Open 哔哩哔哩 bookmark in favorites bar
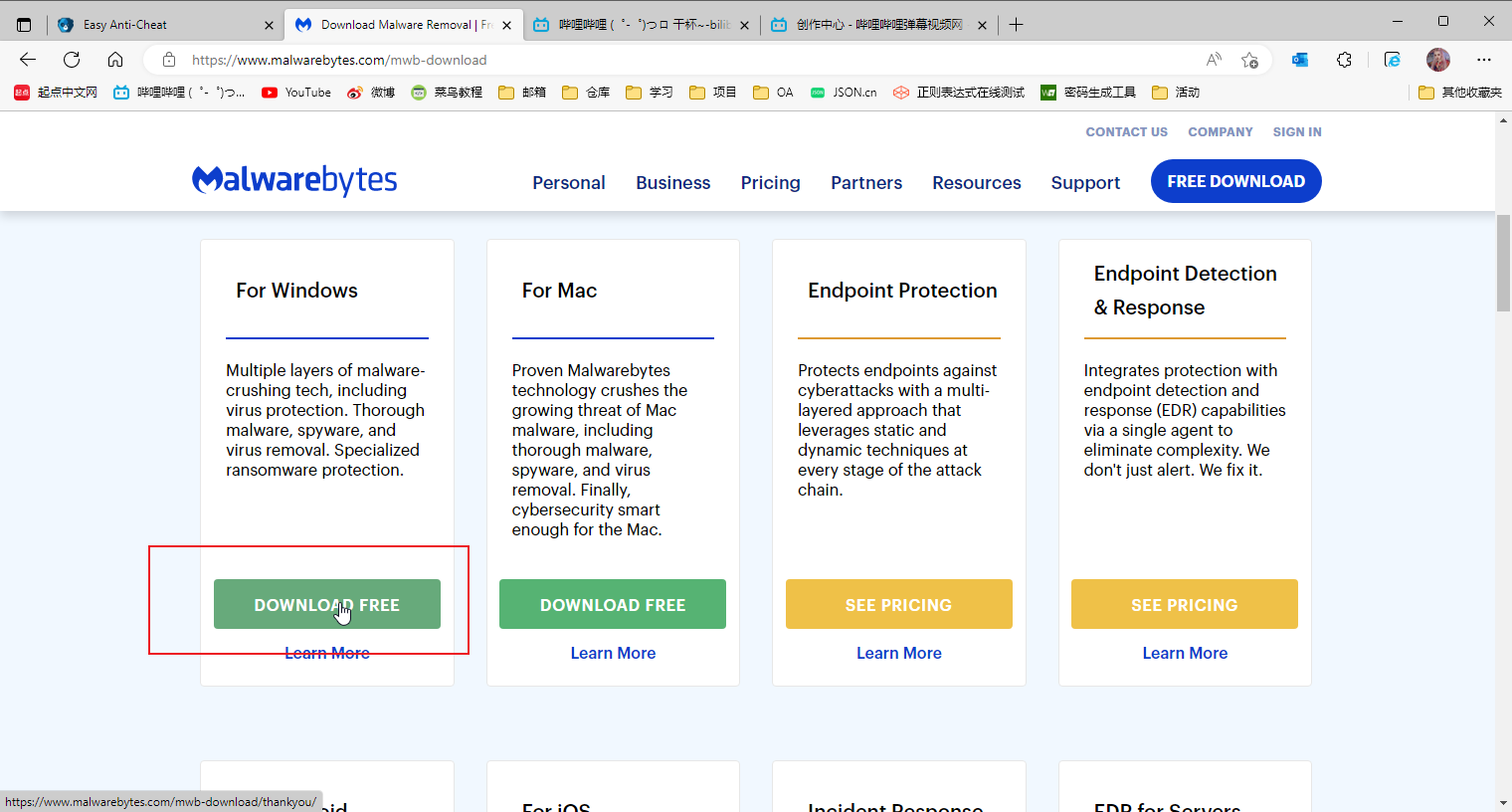Viewport: 1512px width, 812px height. tap(179, 93)
